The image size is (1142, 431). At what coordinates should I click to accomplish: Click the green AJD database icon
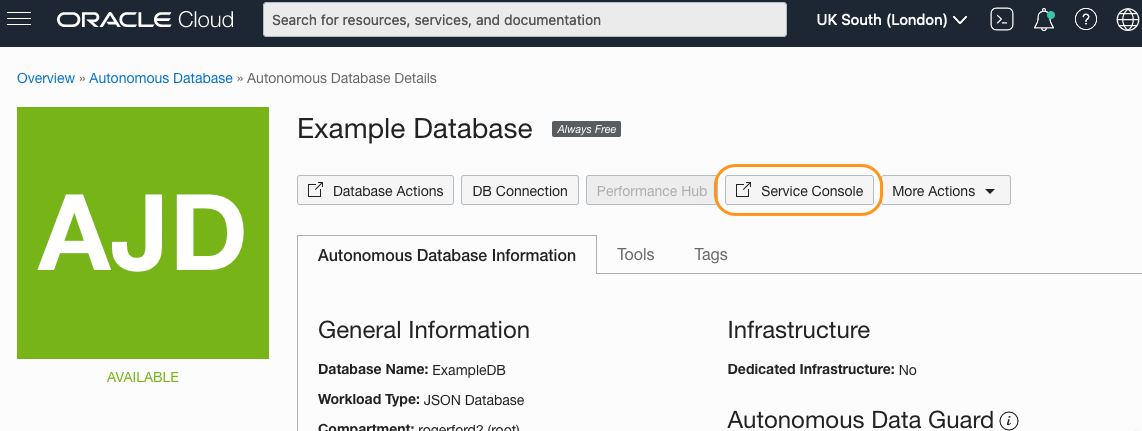click(143, 232)
